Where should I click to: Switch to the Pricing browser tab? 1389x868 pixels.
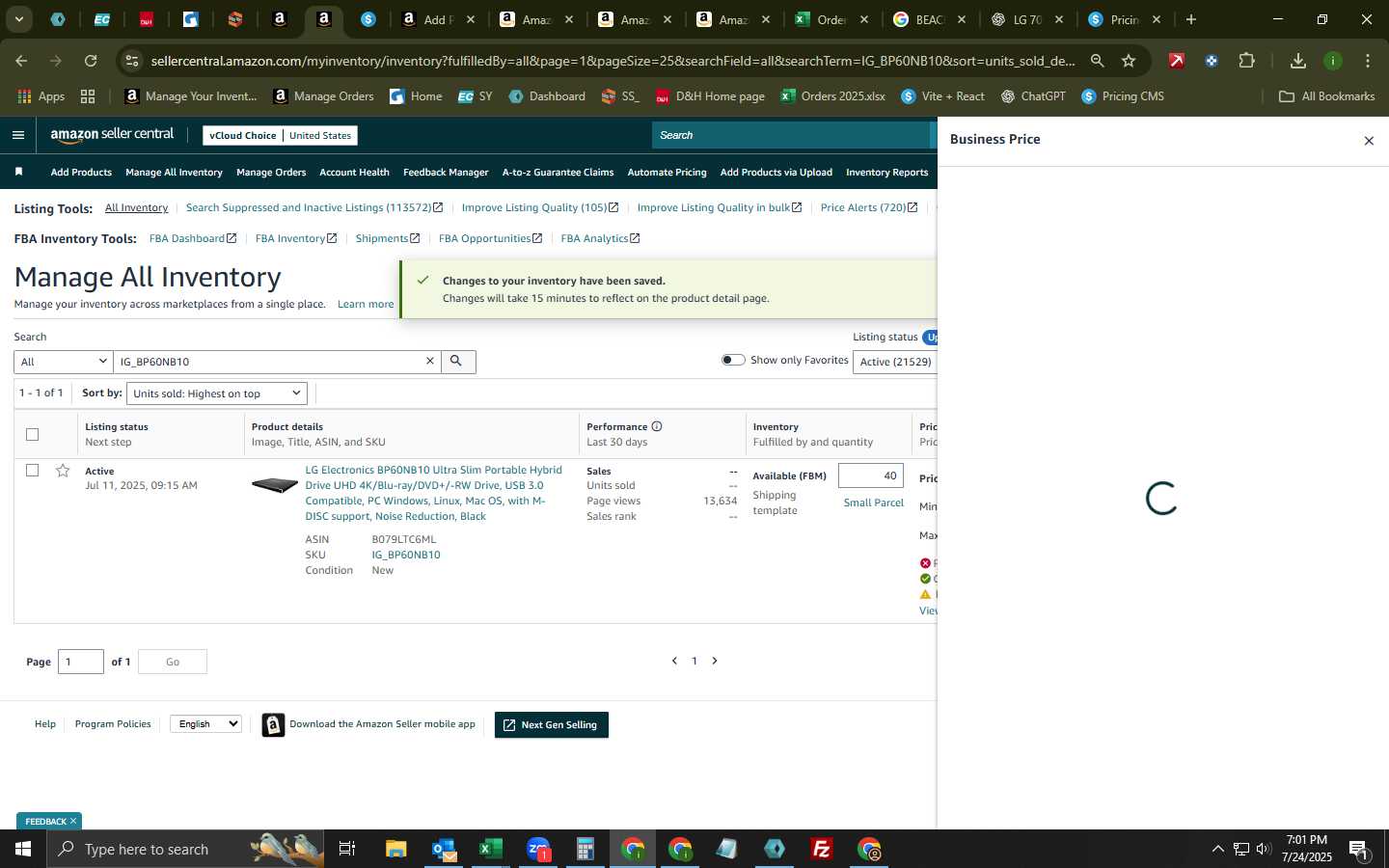(1124, 19)
